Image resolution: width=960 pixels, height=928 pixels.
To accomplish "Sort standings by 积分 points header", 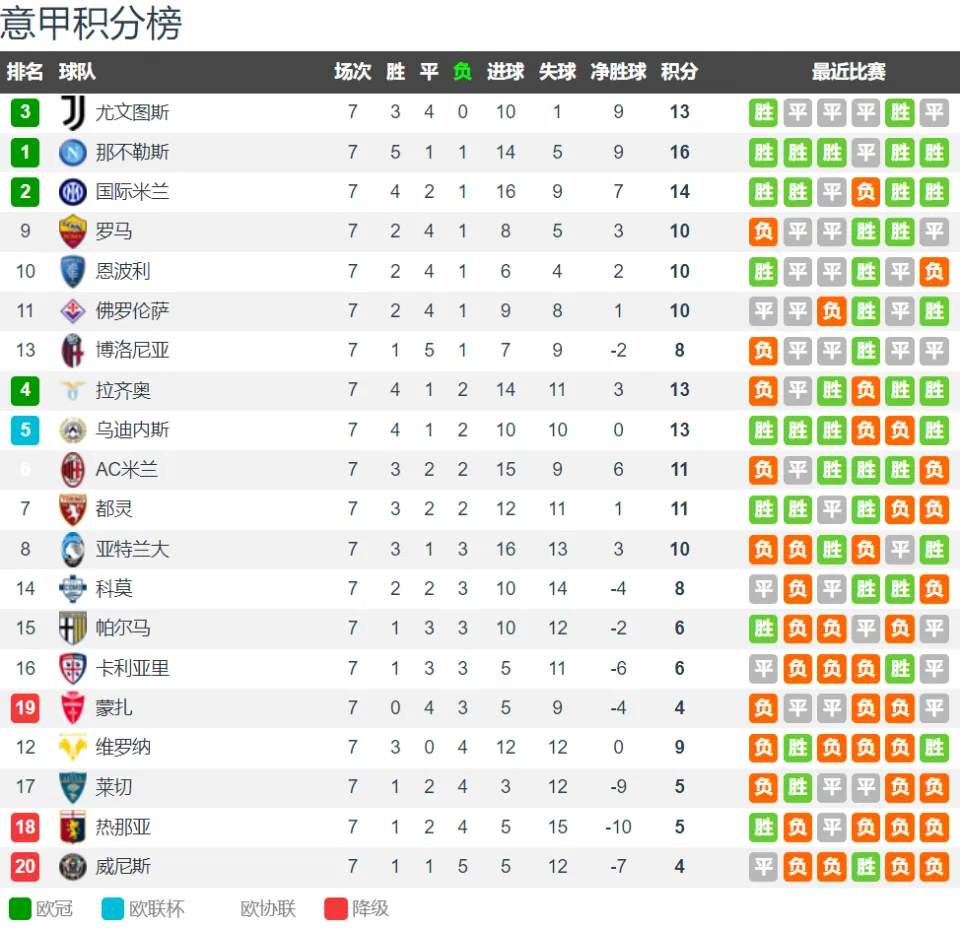I will (679, 72).
